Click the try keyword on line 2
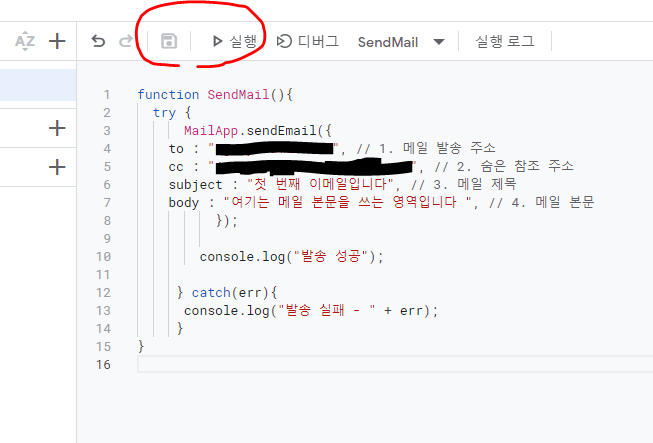653x443 pixels. (164, 113)
